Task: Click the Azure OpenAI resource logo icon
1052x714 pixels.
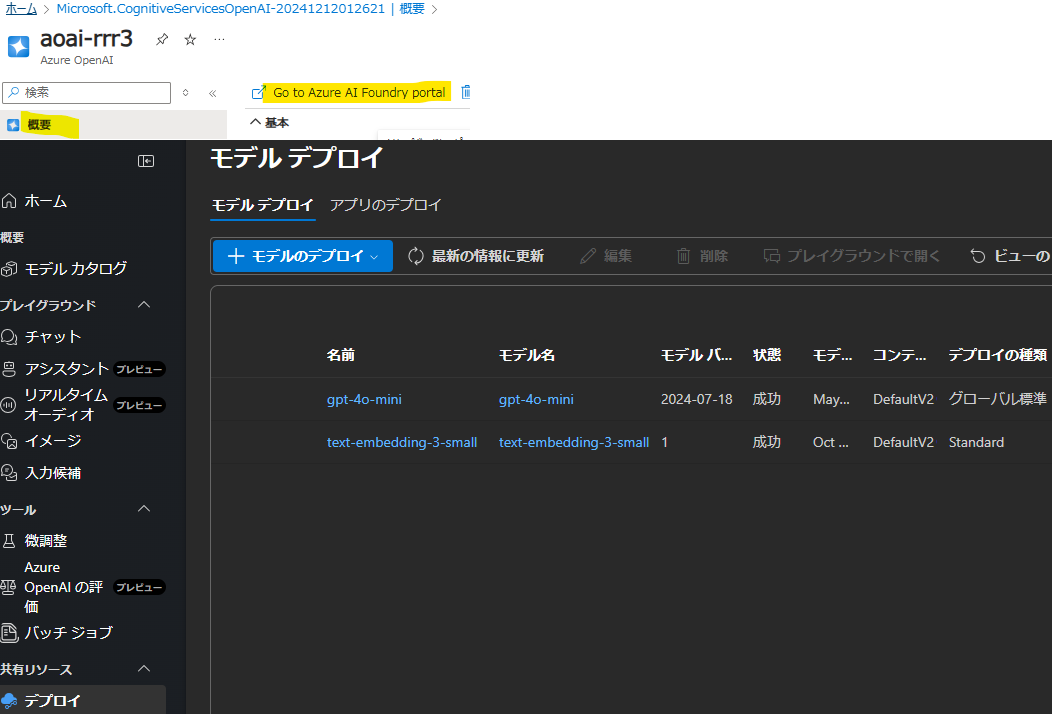Action: pyautogui.click(x=18, y=47)
